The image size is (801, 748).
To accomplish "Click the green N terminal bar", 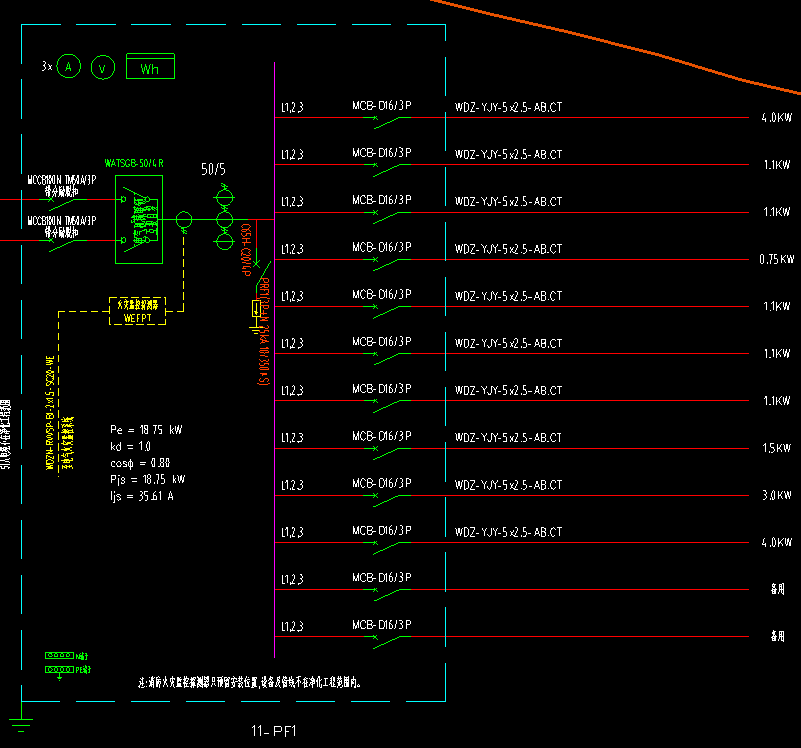I will click(x=59, y=655).
